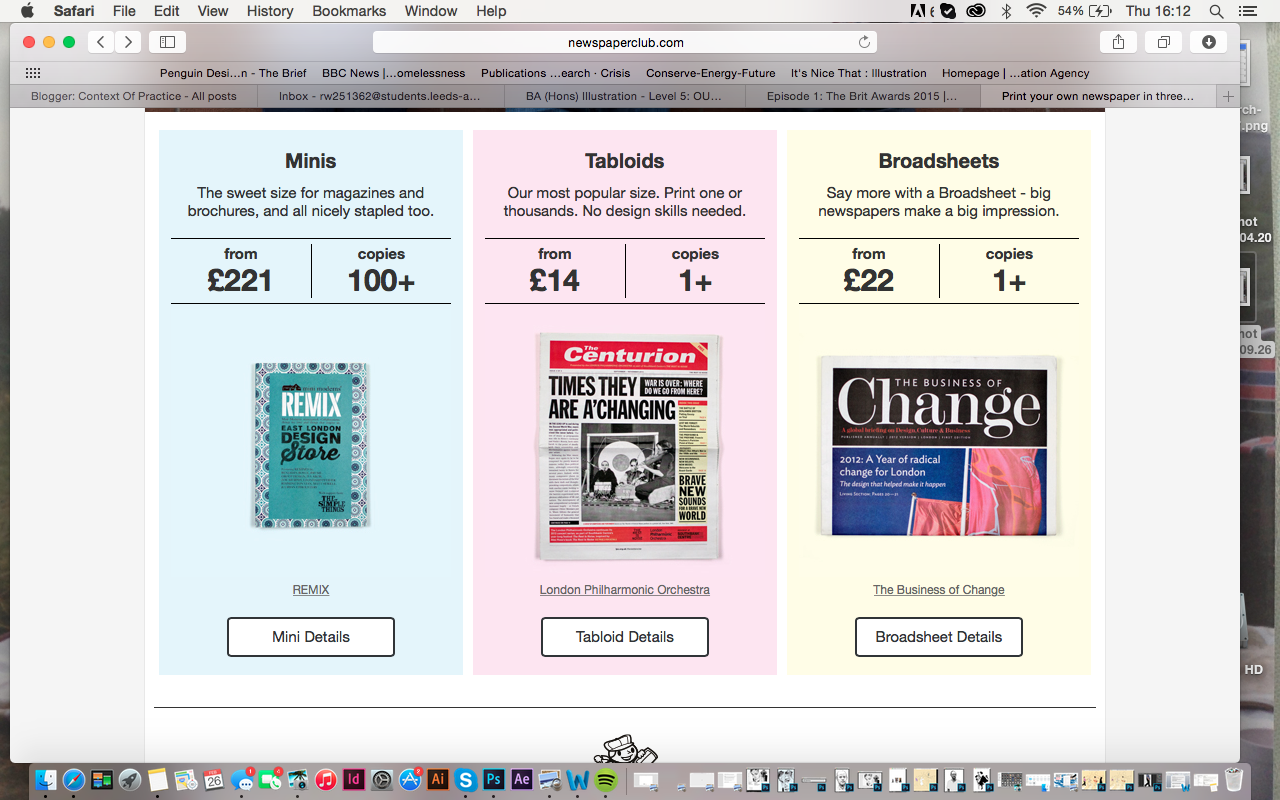This screenshot has width=1280, height=800.
Task: Click the Mini Details button
Action: coord(311,637)
